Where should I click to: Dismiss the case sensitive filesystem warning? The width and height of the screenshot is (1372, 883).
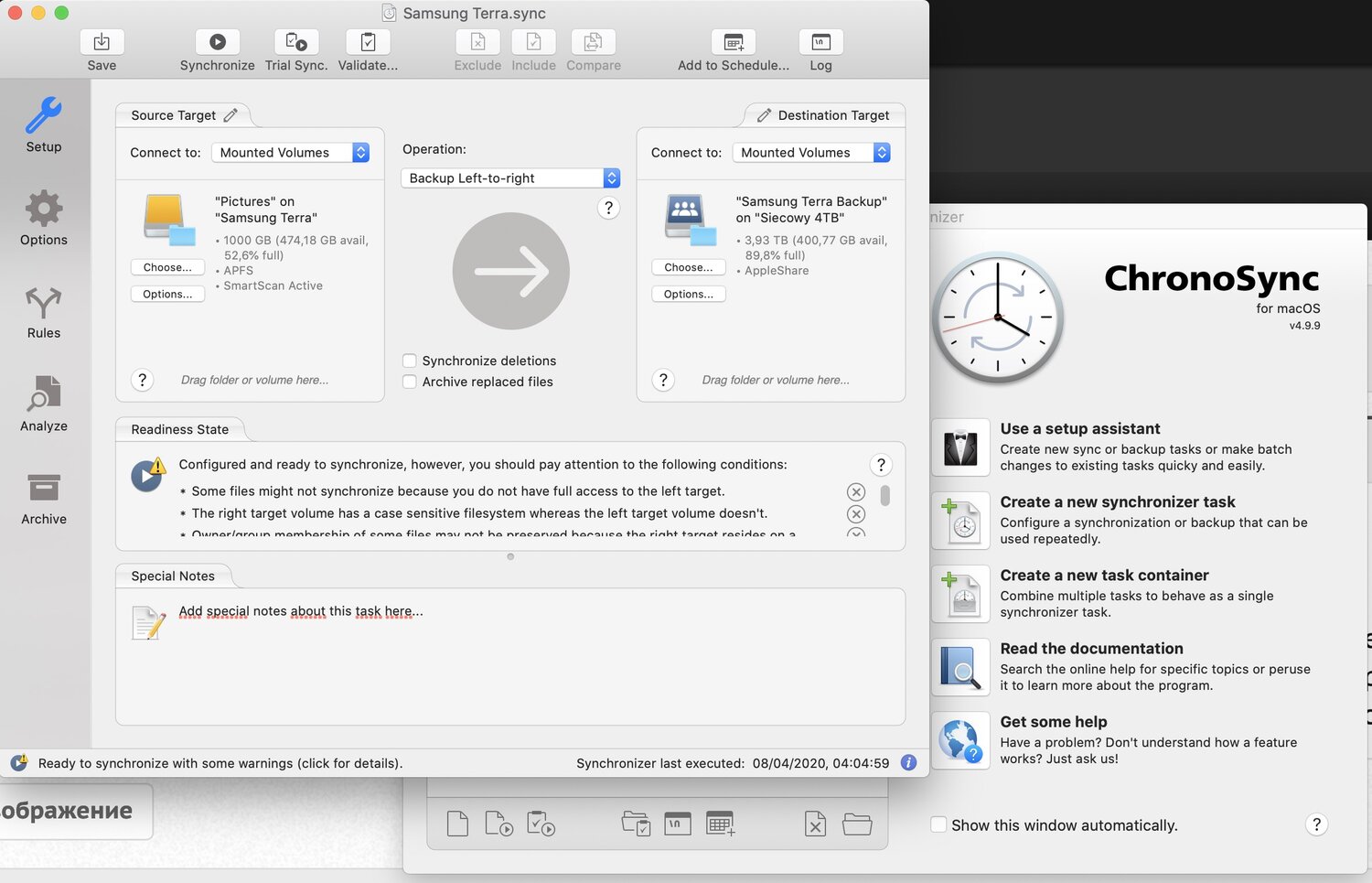[856, 514]
